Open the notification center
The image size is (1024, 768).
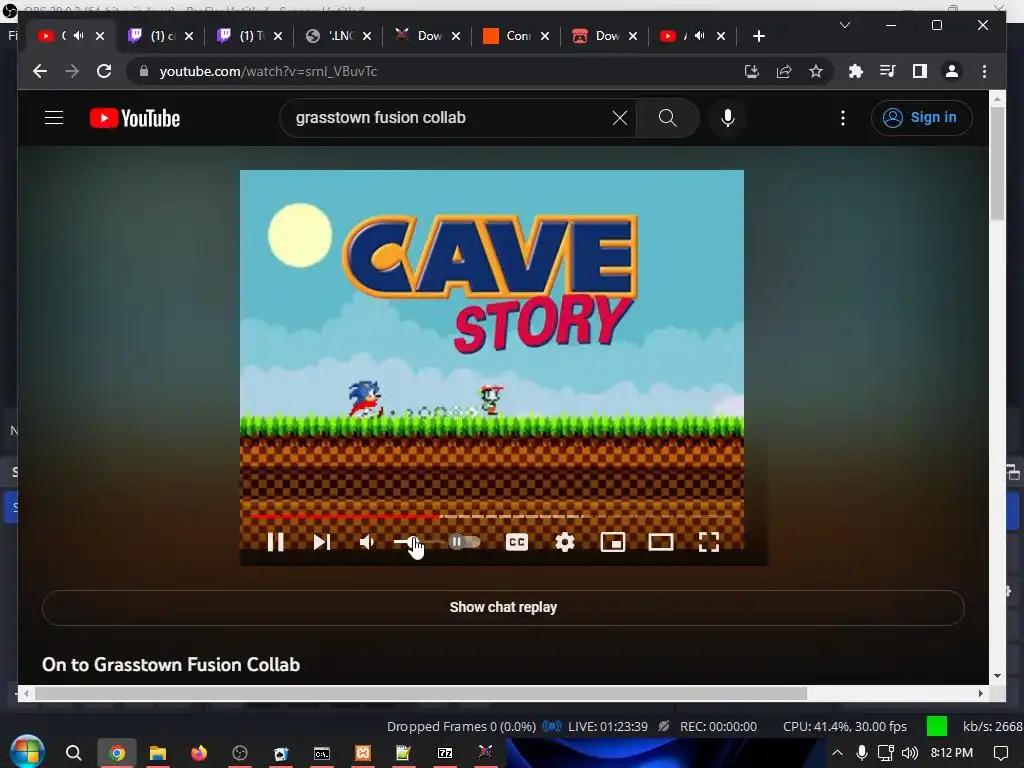click(x=1000, y=753)
